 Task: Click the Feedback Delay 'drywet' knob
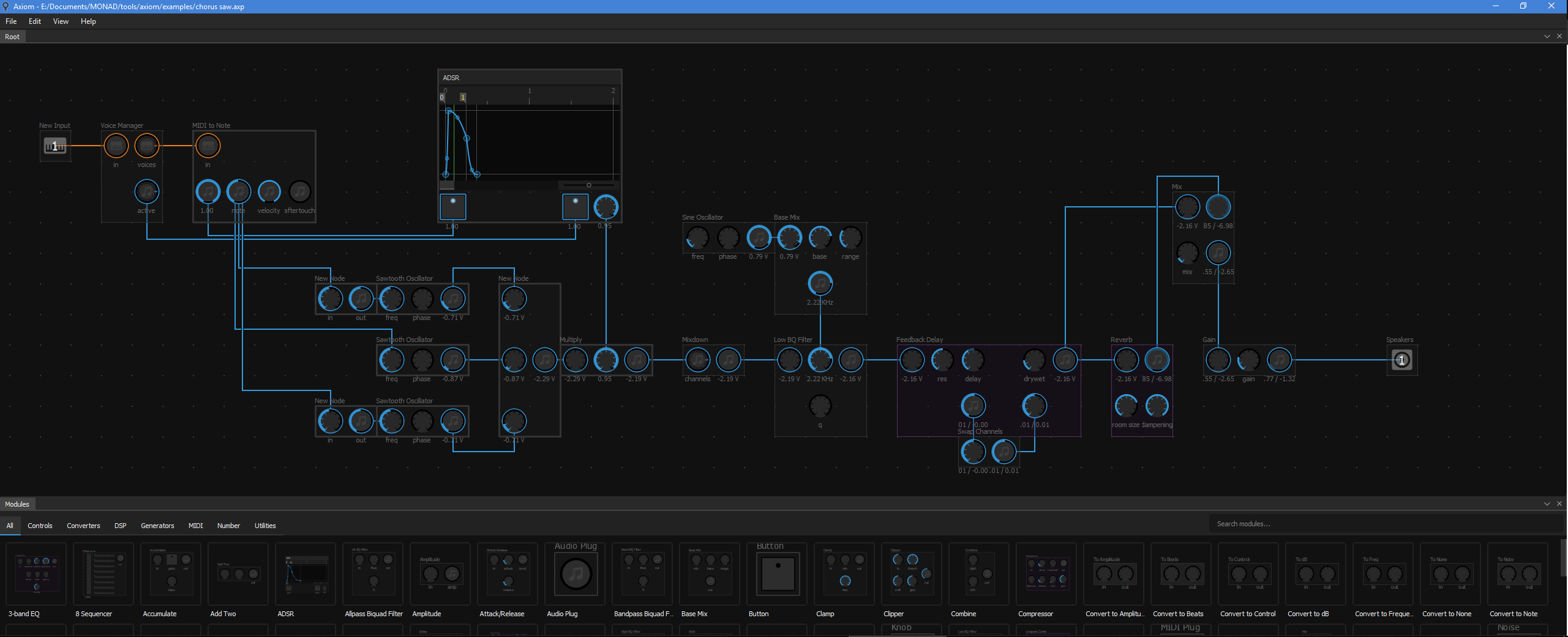pyautogui.click(x=1034, y=360)
